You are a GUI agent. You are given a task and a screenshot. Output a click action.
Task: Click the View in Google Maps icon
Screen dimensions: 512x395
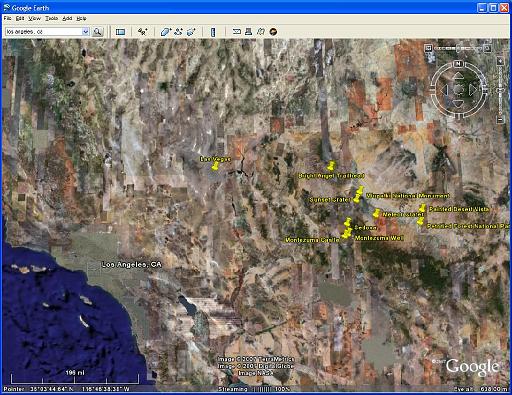pos(261,32)
